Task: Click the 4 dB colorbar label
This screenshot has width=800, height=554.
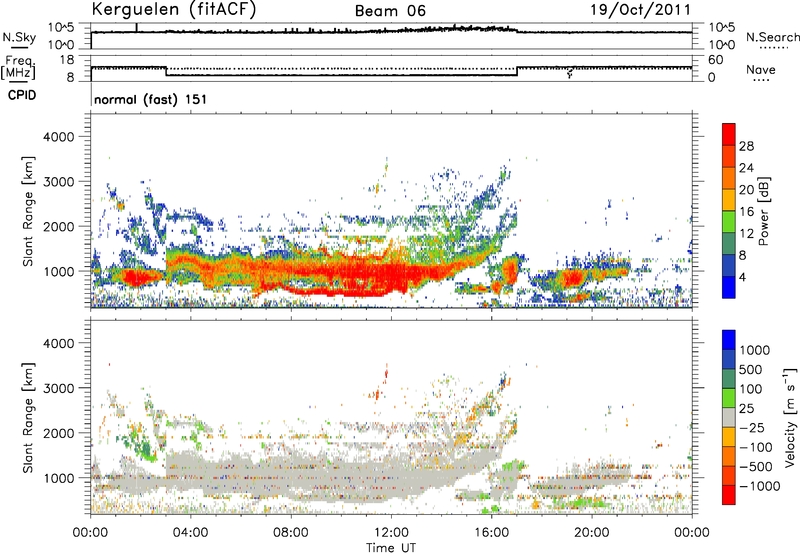Action: pos(742,277)
